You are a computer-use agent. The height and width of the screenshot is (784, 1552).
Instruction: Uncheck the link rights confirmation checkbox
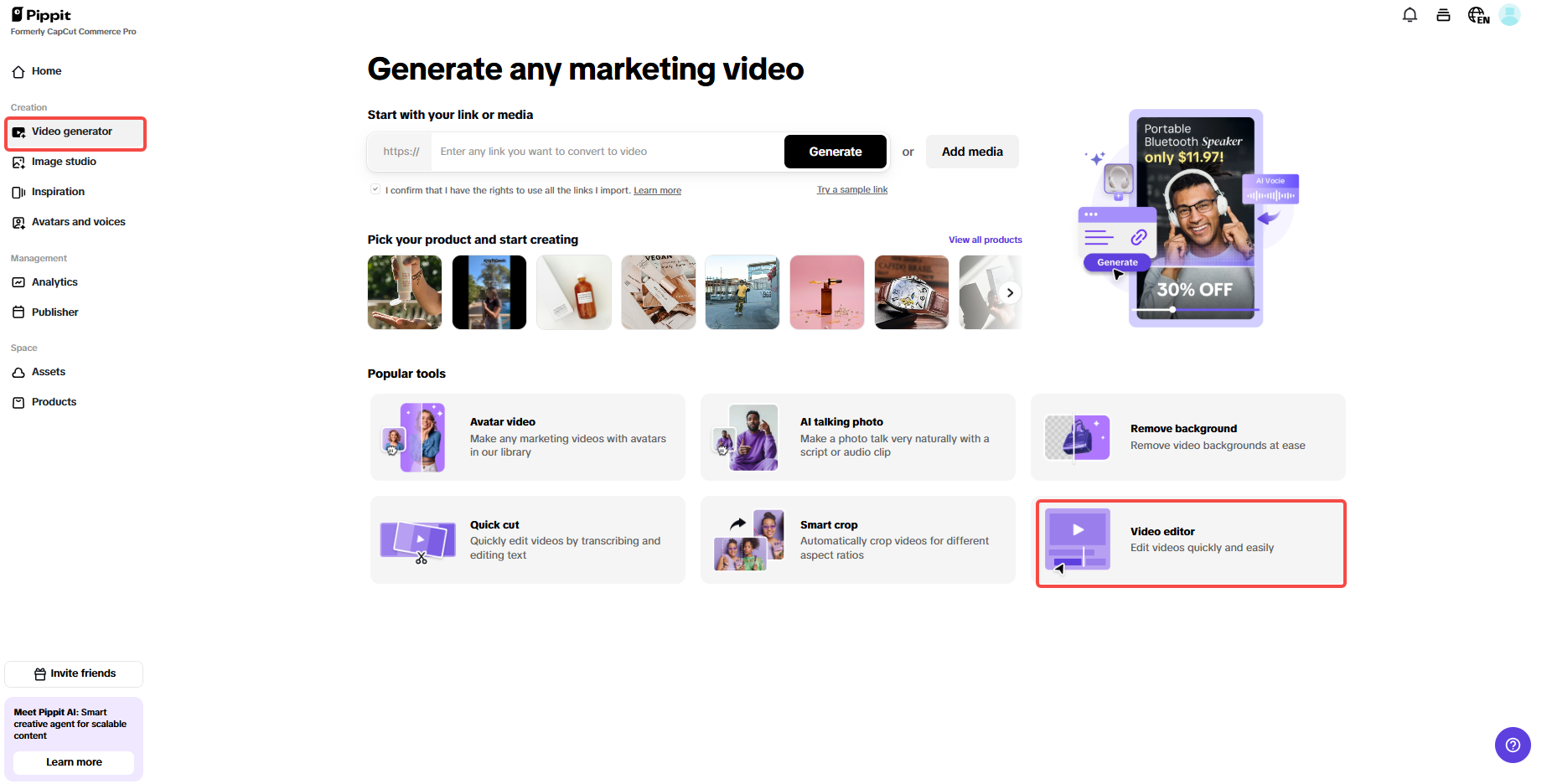pos(375,188)
